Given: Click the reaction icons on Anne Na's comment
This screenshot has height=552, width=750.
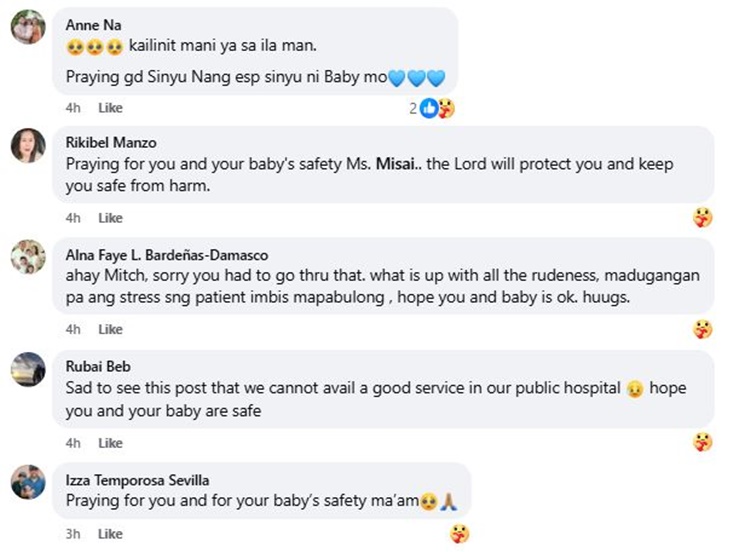Looking at the screenshot, I should [437, 108].
